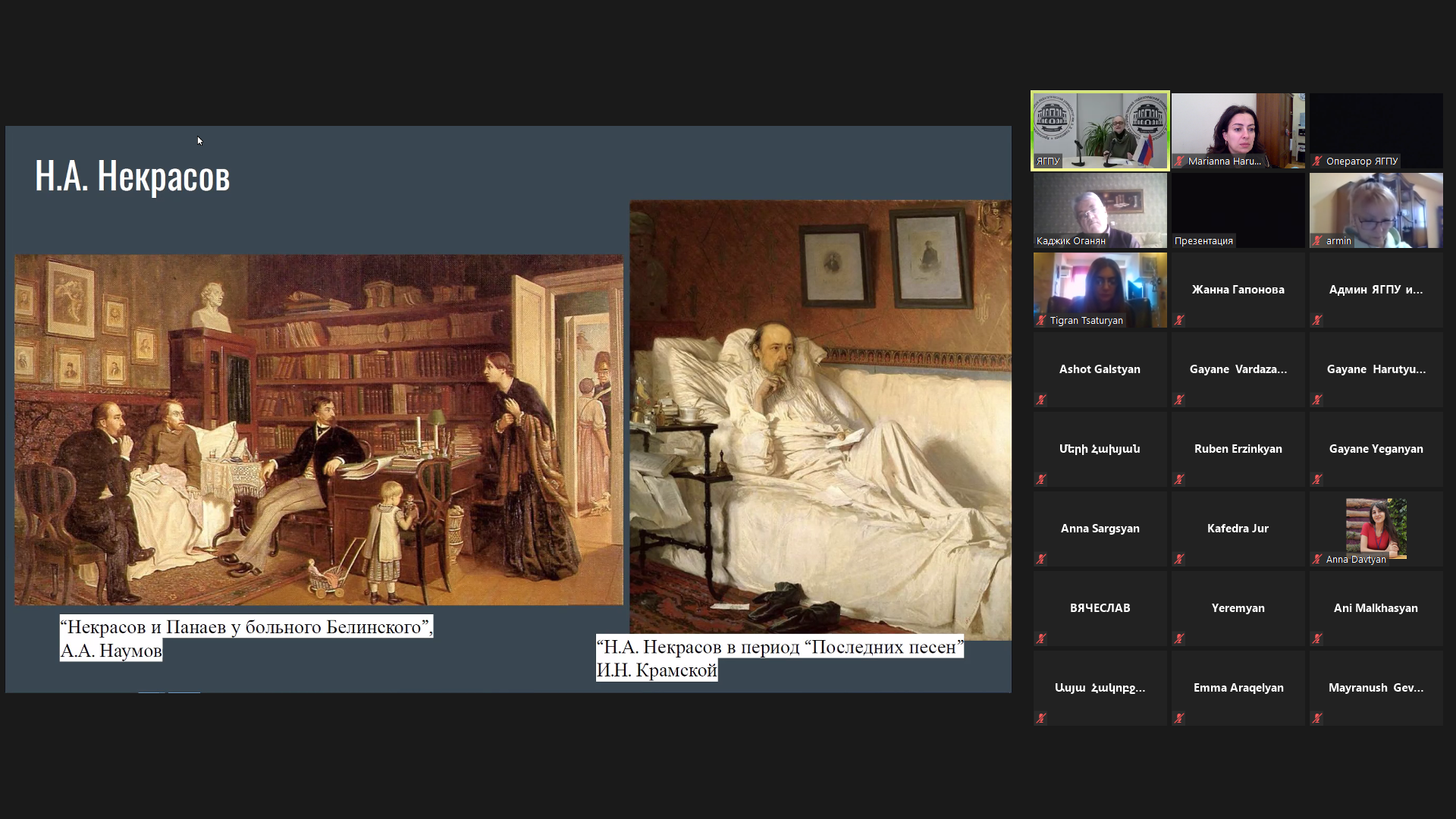Click muted mic icon on Kafedra Jur tile
This screenshot has width=1456, height=819.
click(x=1179, y=560)
